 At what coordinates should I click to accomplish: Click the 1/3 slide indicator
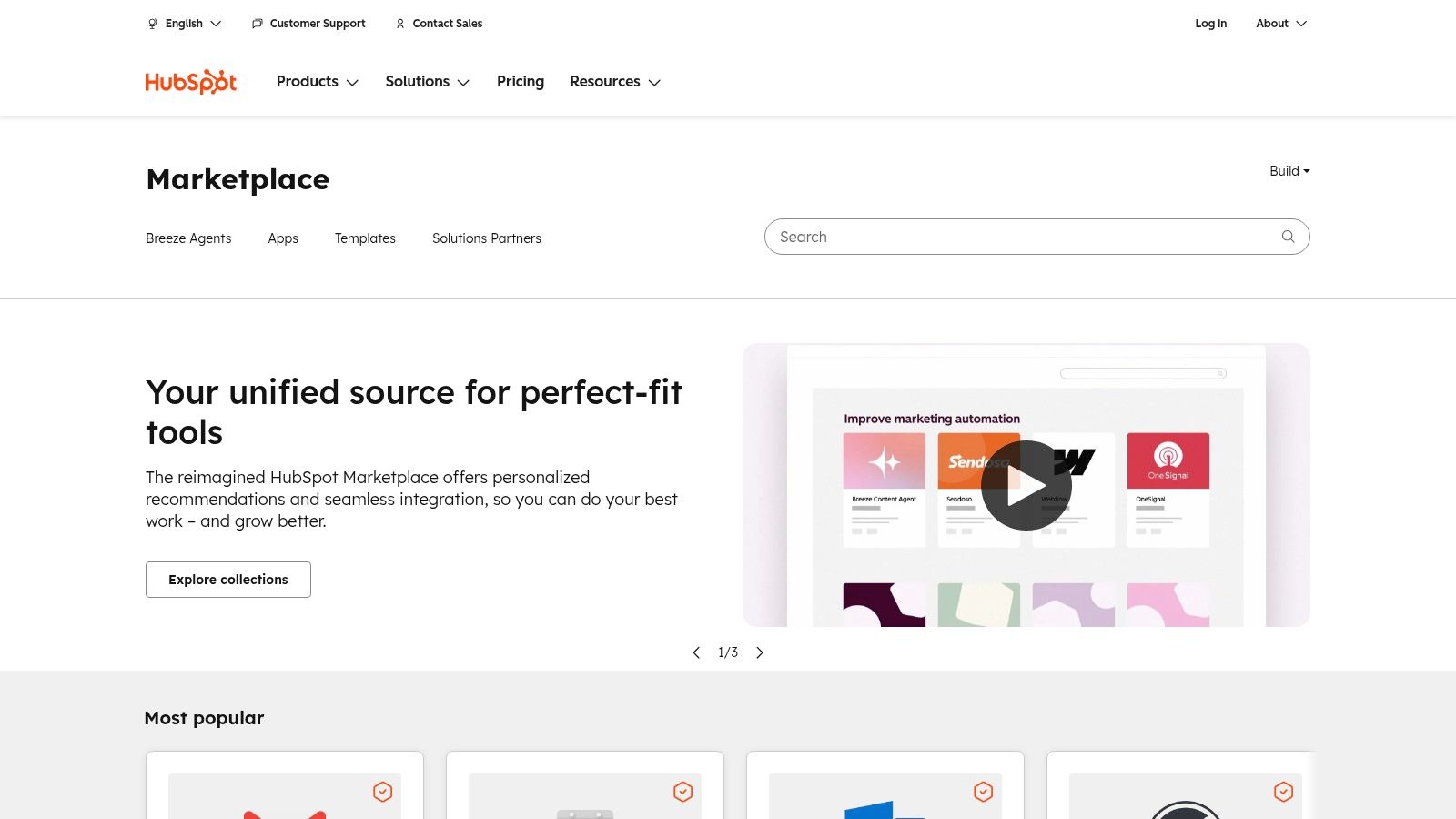pyautogui.click(x=728, y=652)
